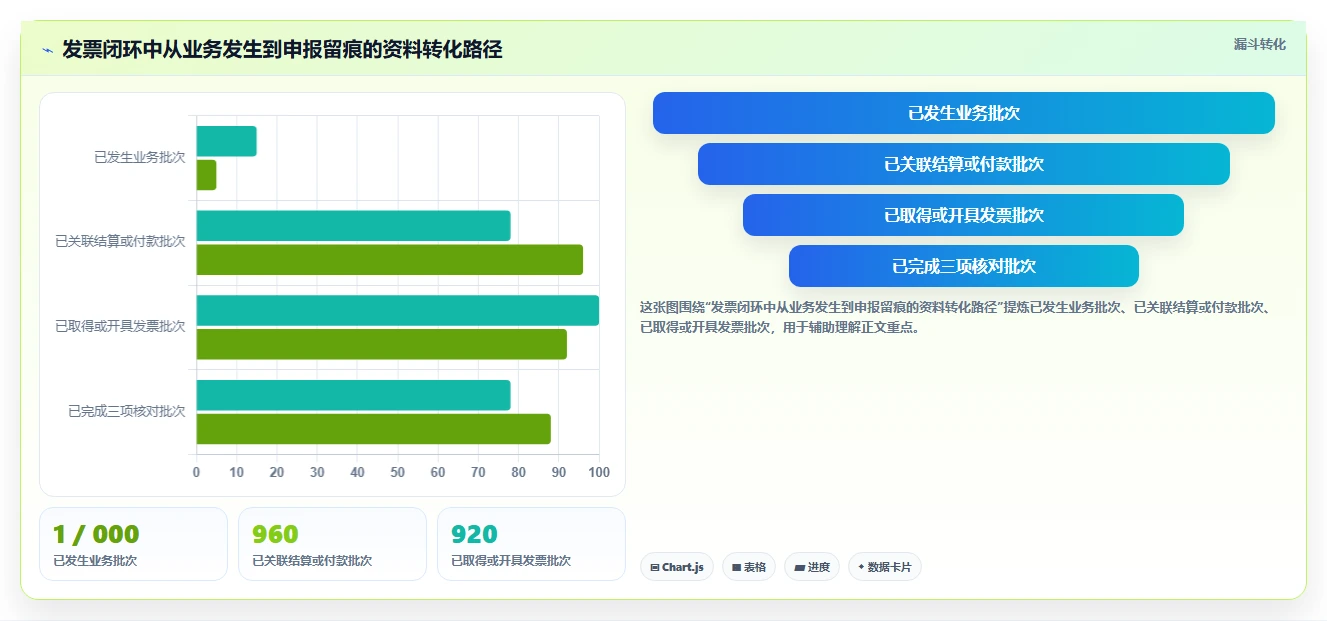Viewport: 1327px width, 621px height.
Task: Click the 进度 tag chip
Action: (812, 567)
